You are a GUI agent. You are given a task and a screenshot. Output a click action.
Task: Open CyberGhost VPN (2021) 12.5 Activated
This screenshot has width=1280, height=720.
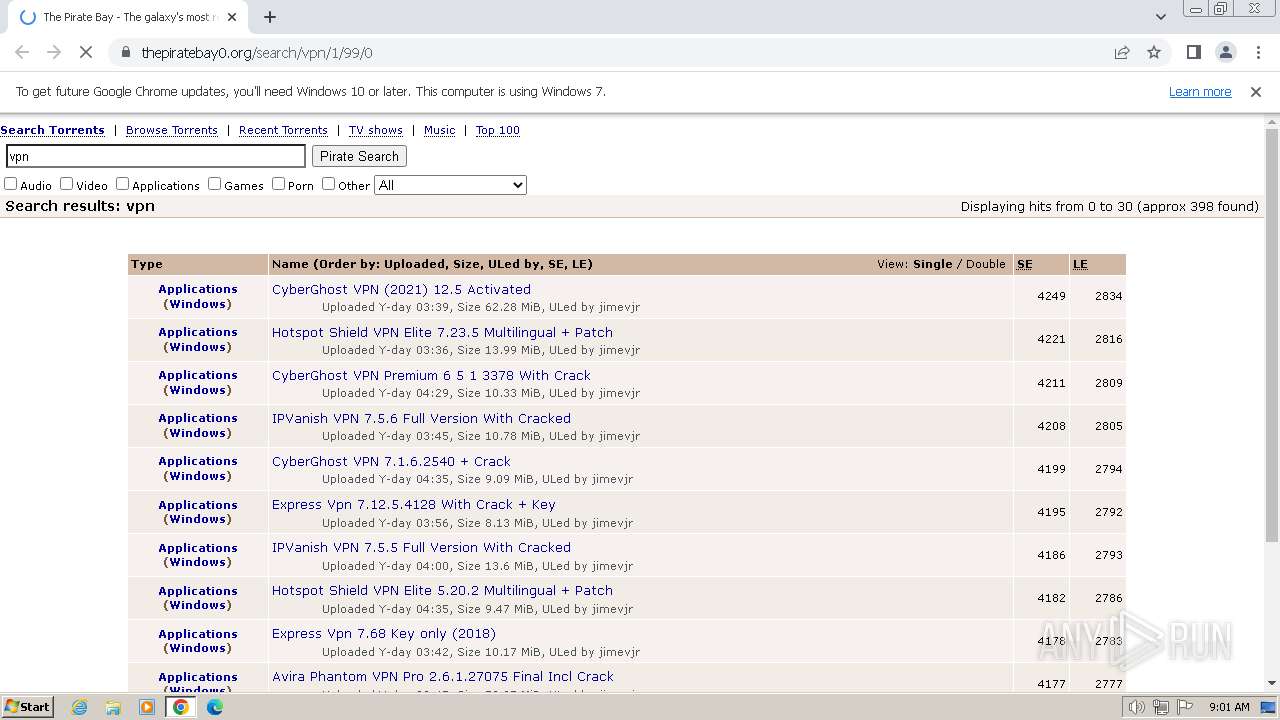(401, 289)
